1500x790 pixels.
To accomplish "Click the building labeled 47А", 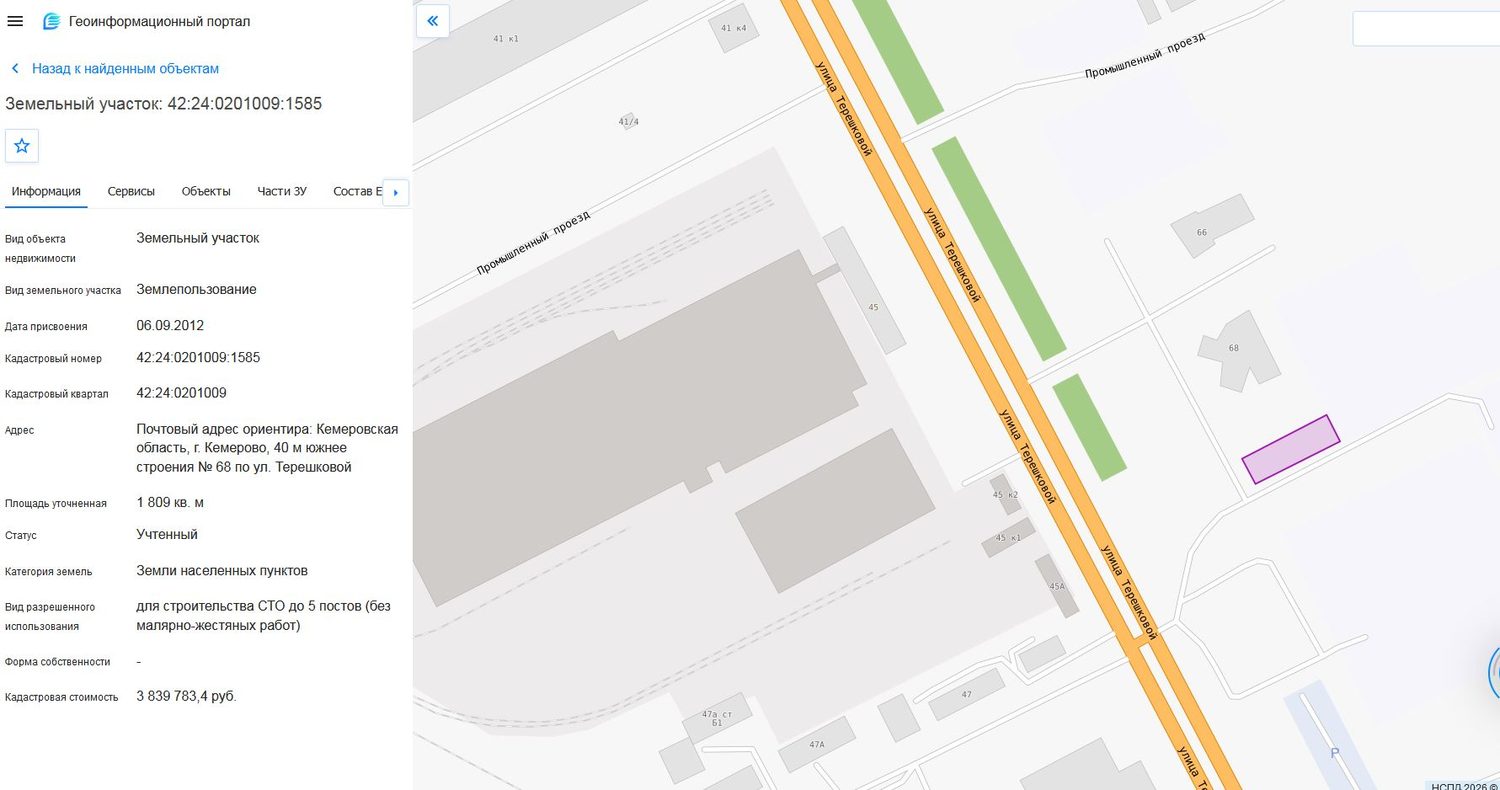I will click(x=817, y=744).
